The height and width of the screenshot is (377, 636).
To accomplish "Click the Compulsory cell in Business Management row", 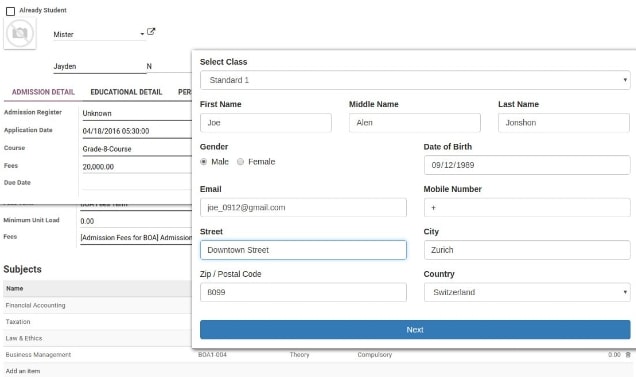I will (x=374, y=355).
